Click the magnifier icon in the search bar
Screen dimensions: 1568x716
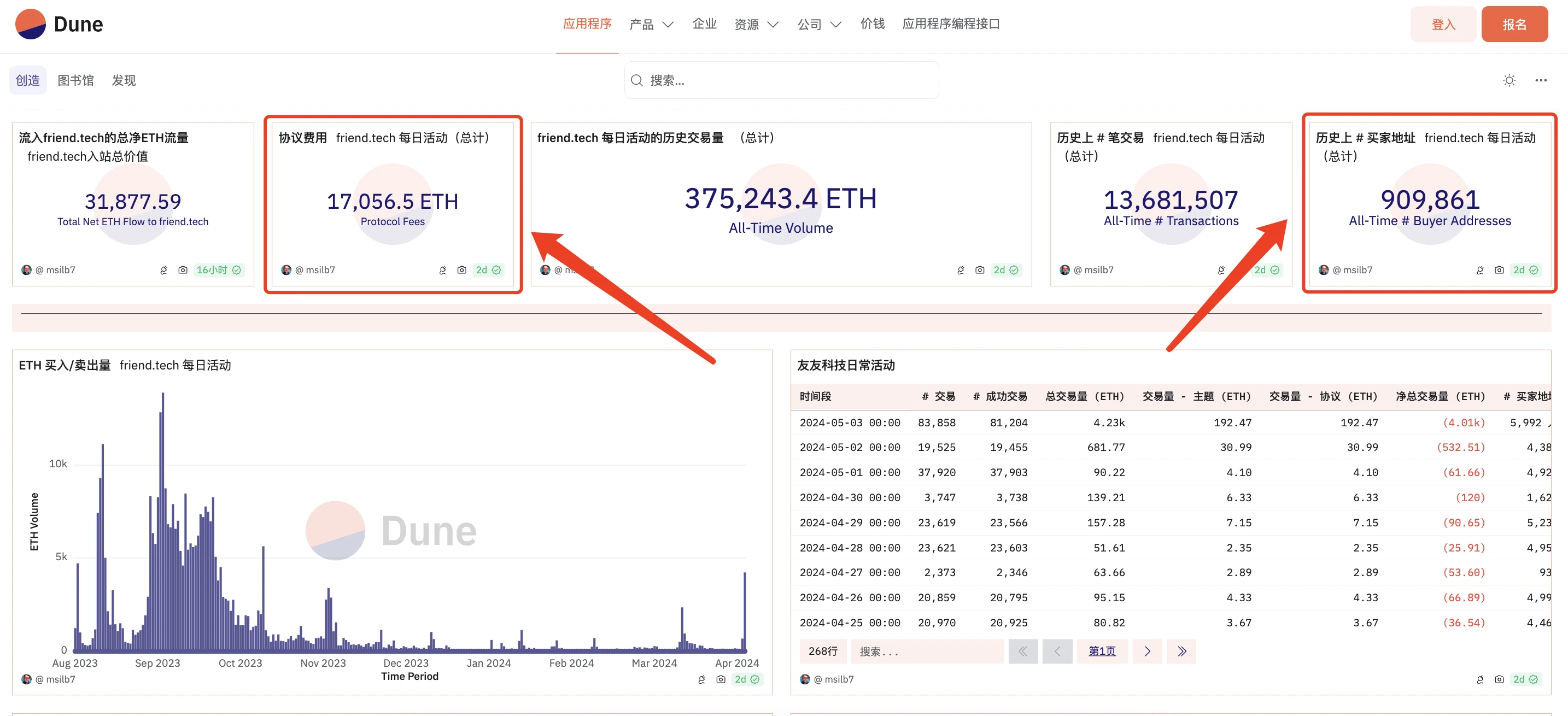coord(637,80)
